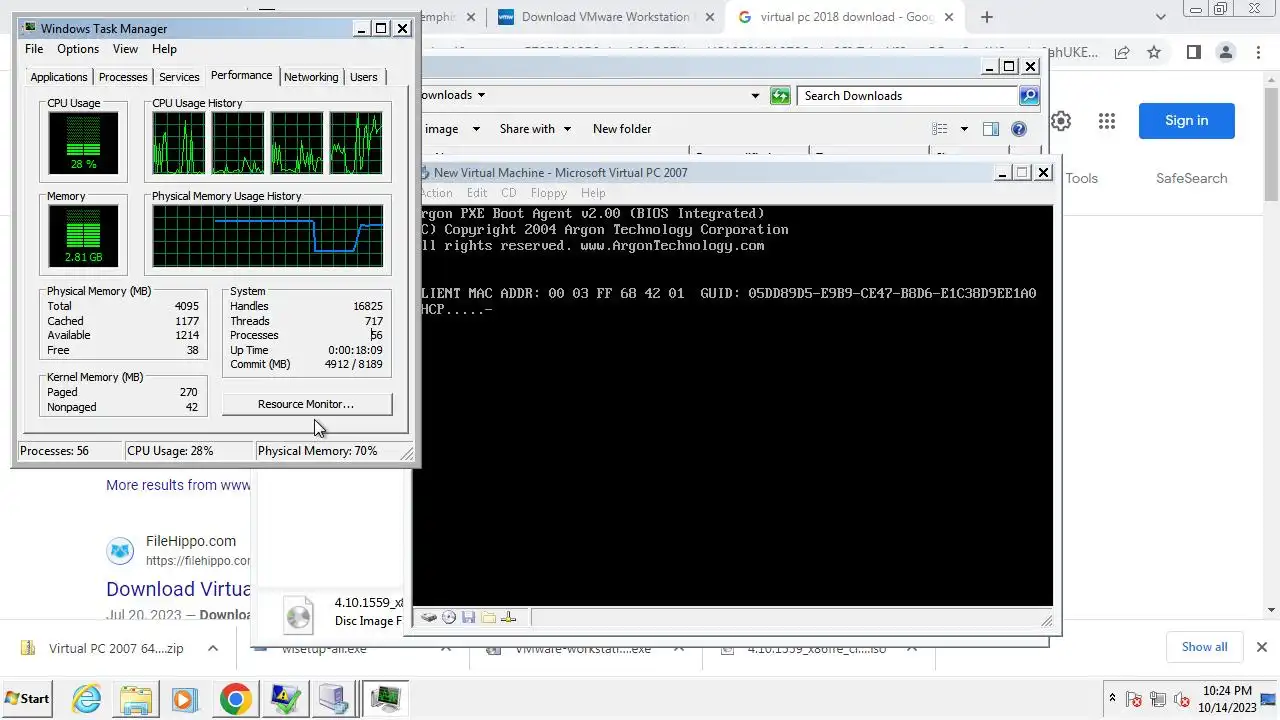Screen dimensions: 1280x720
Task: Switch to the Networking tab
Action: click(x=311, y=77)
